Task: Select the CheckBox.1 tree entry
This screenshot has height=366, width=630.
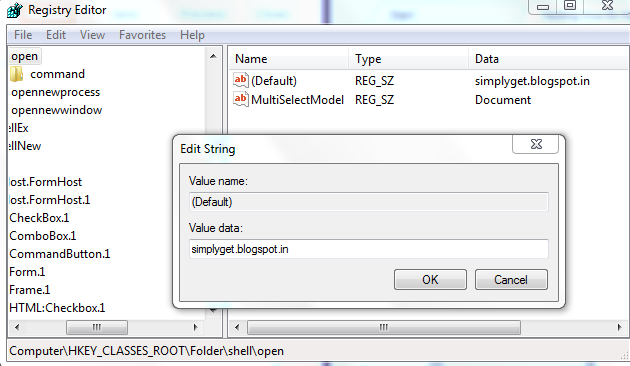Action: pyautogui.click(x=39, y=218)
